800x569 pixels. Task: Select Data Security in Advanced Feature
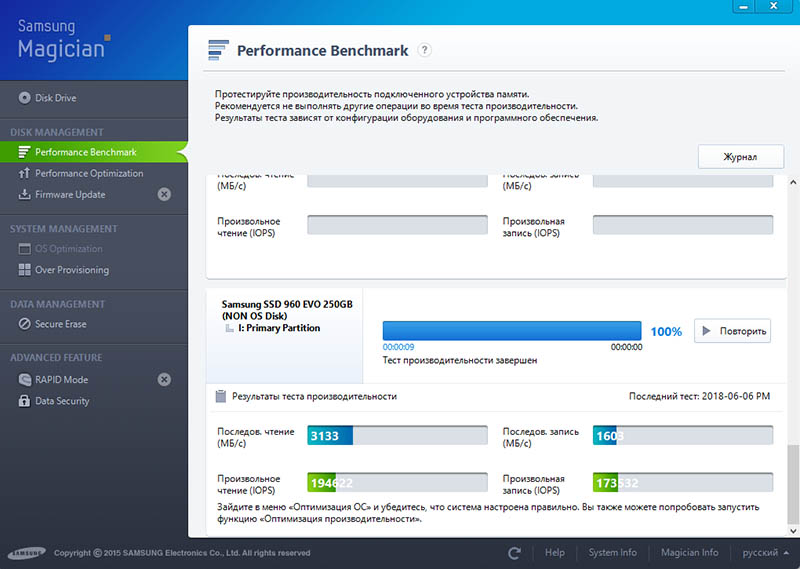62,401
